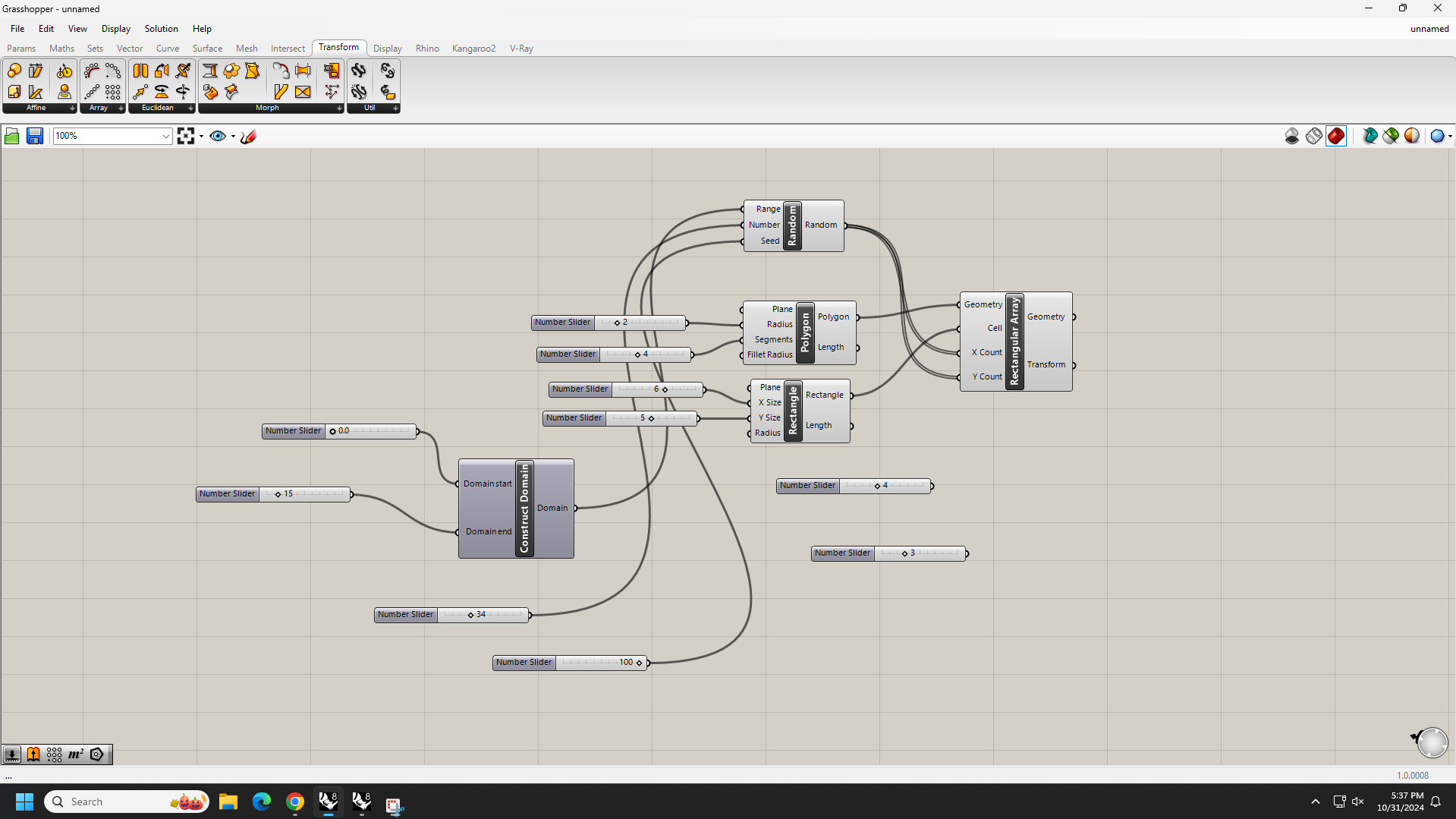
Task: Switch to wireframe preview mode
Action: click(1314, 136)
